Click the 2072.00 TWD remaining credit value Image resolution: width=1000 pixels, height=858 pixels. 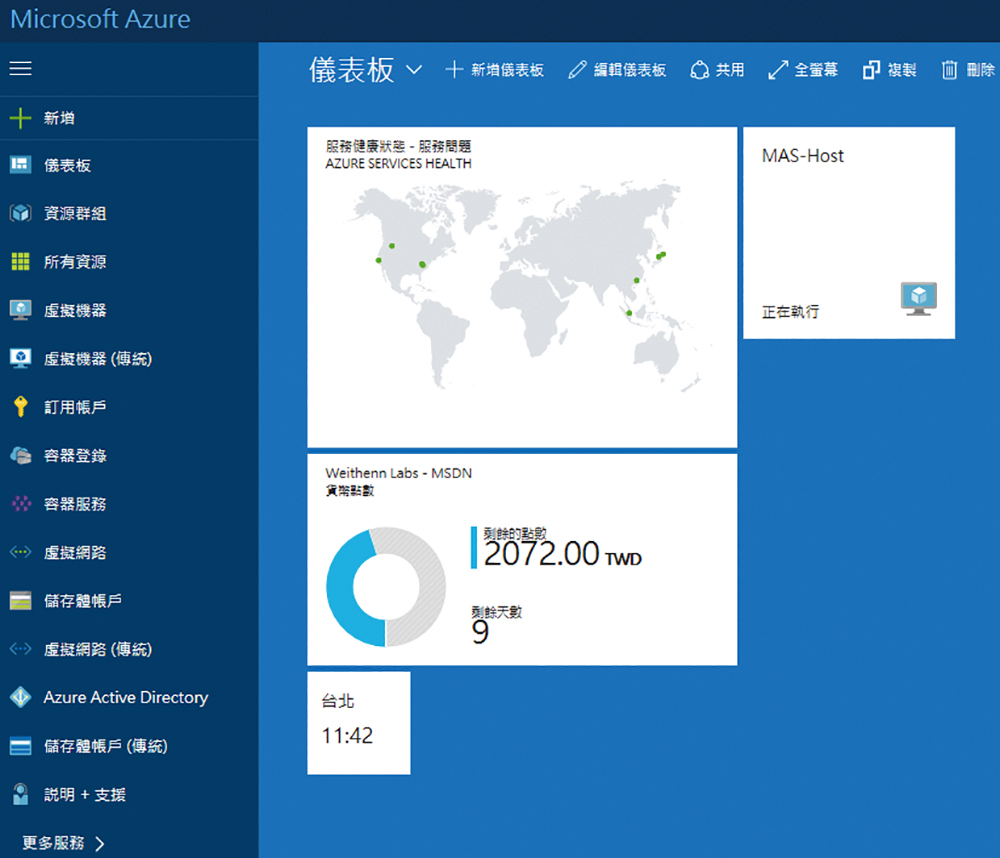tap(562, 554)
